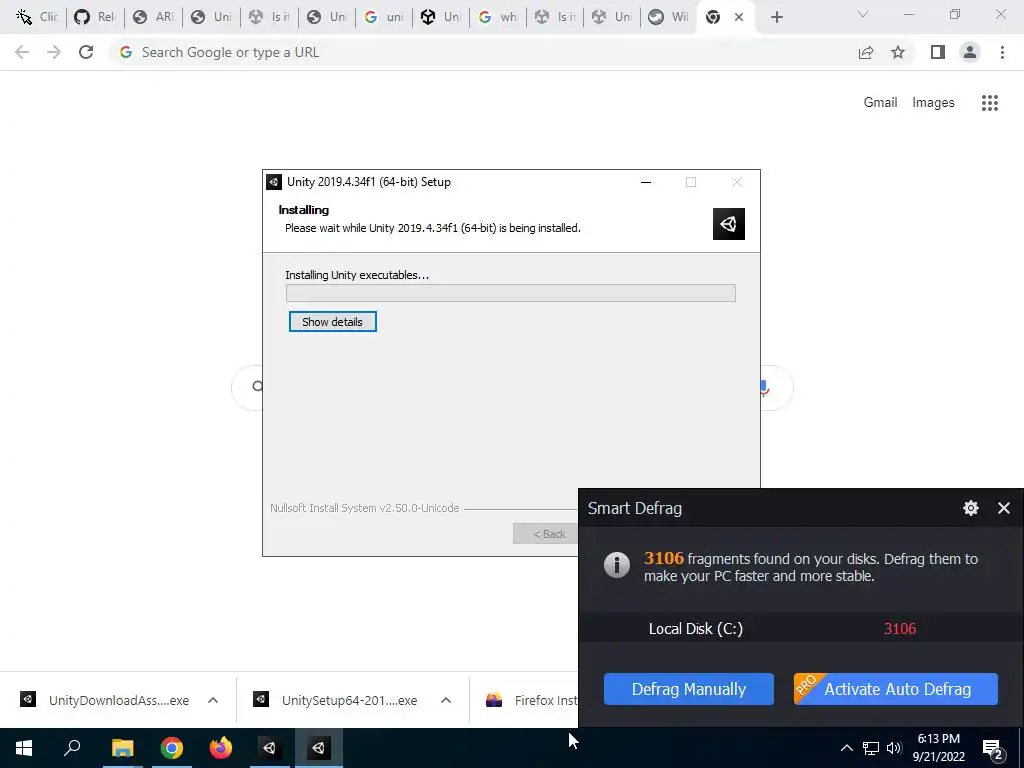The width and height of the screenshot is (1024, 768).
Task: Open Gmail link
Action: point(880,103)
